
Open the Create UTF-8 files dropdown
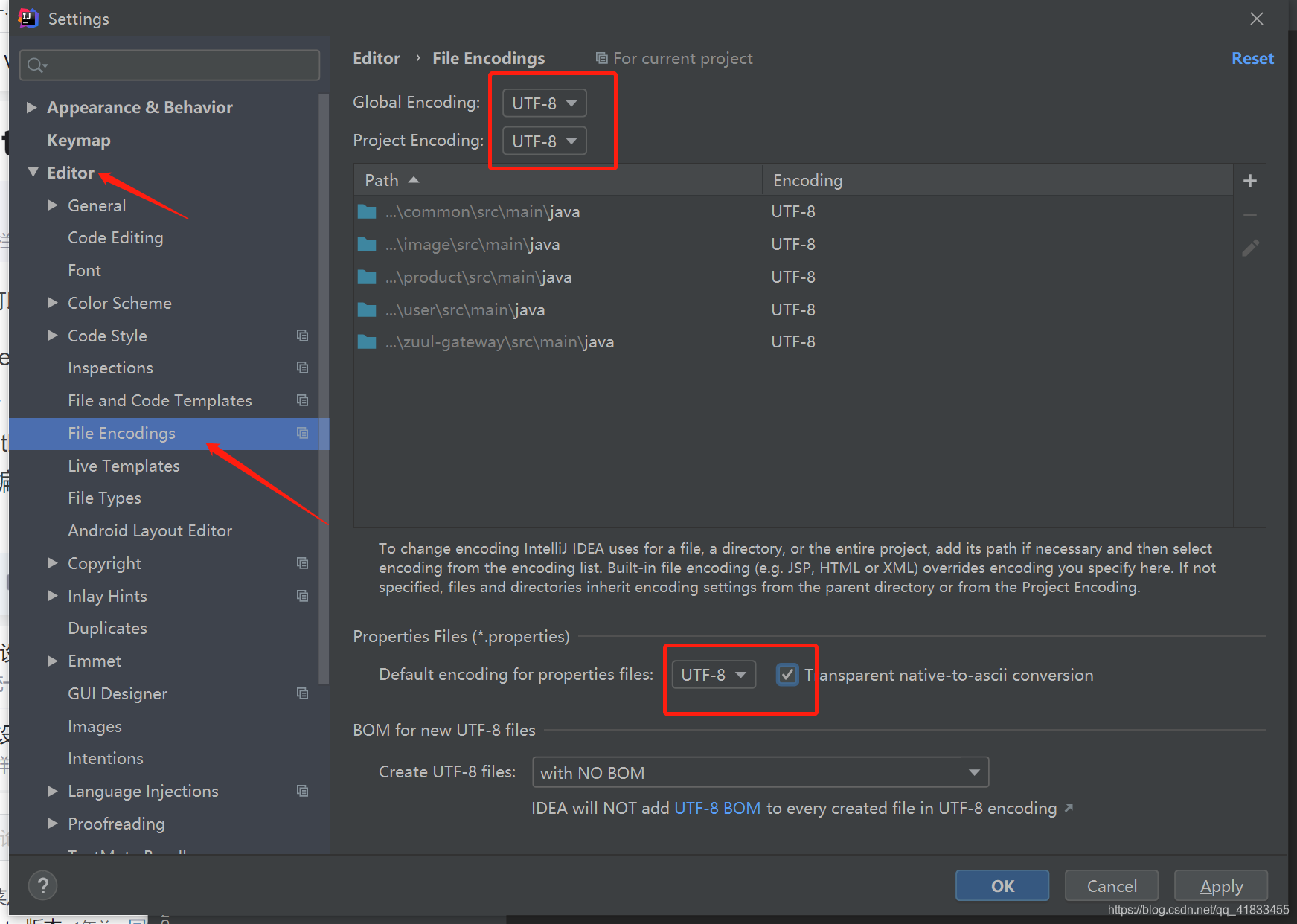coord(760,772)
